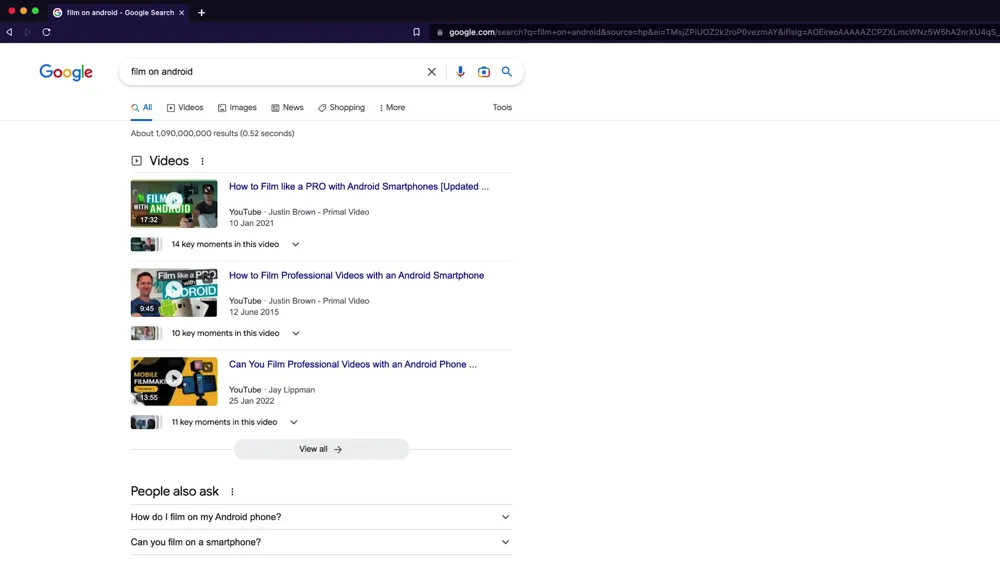Switch to the News tab
The image size is (1000, 562).
click(x=287, y=108)
